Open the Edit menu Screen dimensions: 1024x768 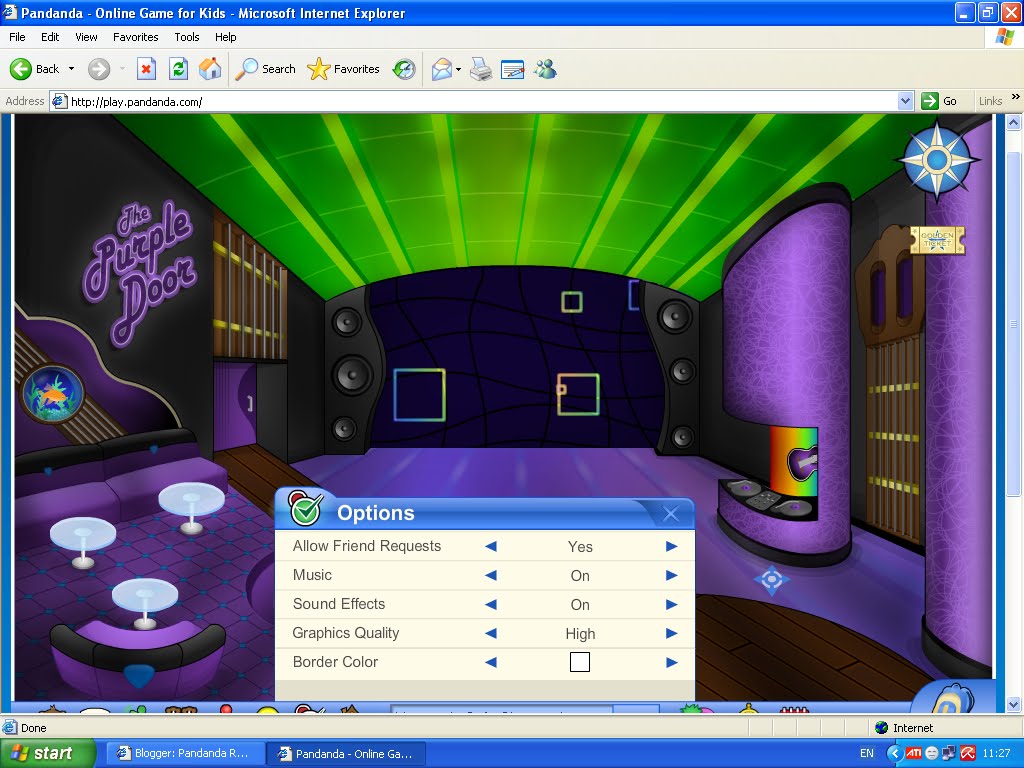click(x=50, y=37)
